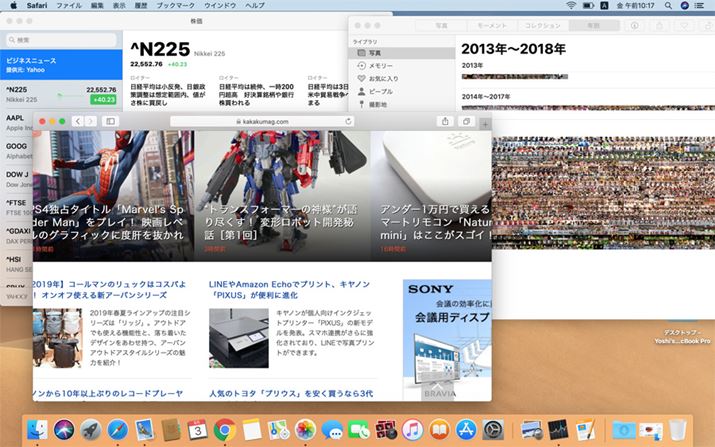Switch to the コレクション tab in Photos

(542, 24)
